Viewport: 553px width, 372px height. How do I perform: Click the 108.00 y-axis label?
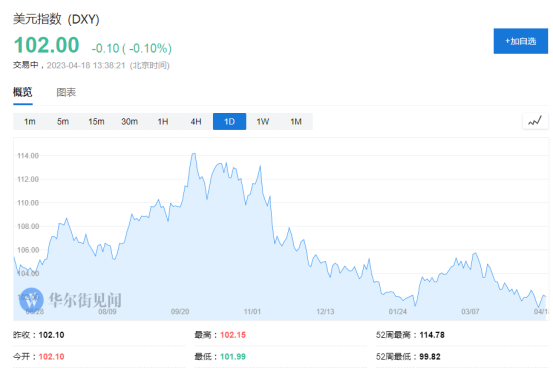click(28, 226)
